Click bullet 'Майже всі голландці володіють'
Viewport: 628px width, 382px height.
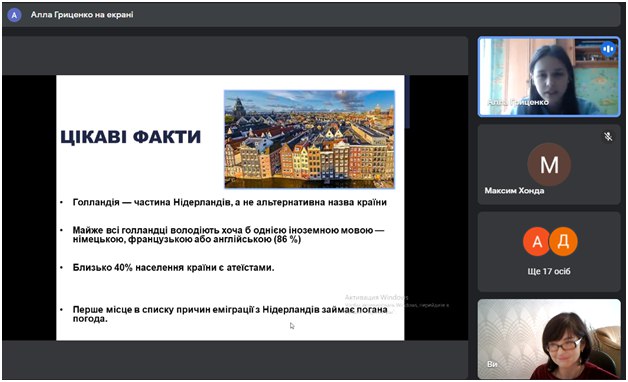[x=228, y=235]
